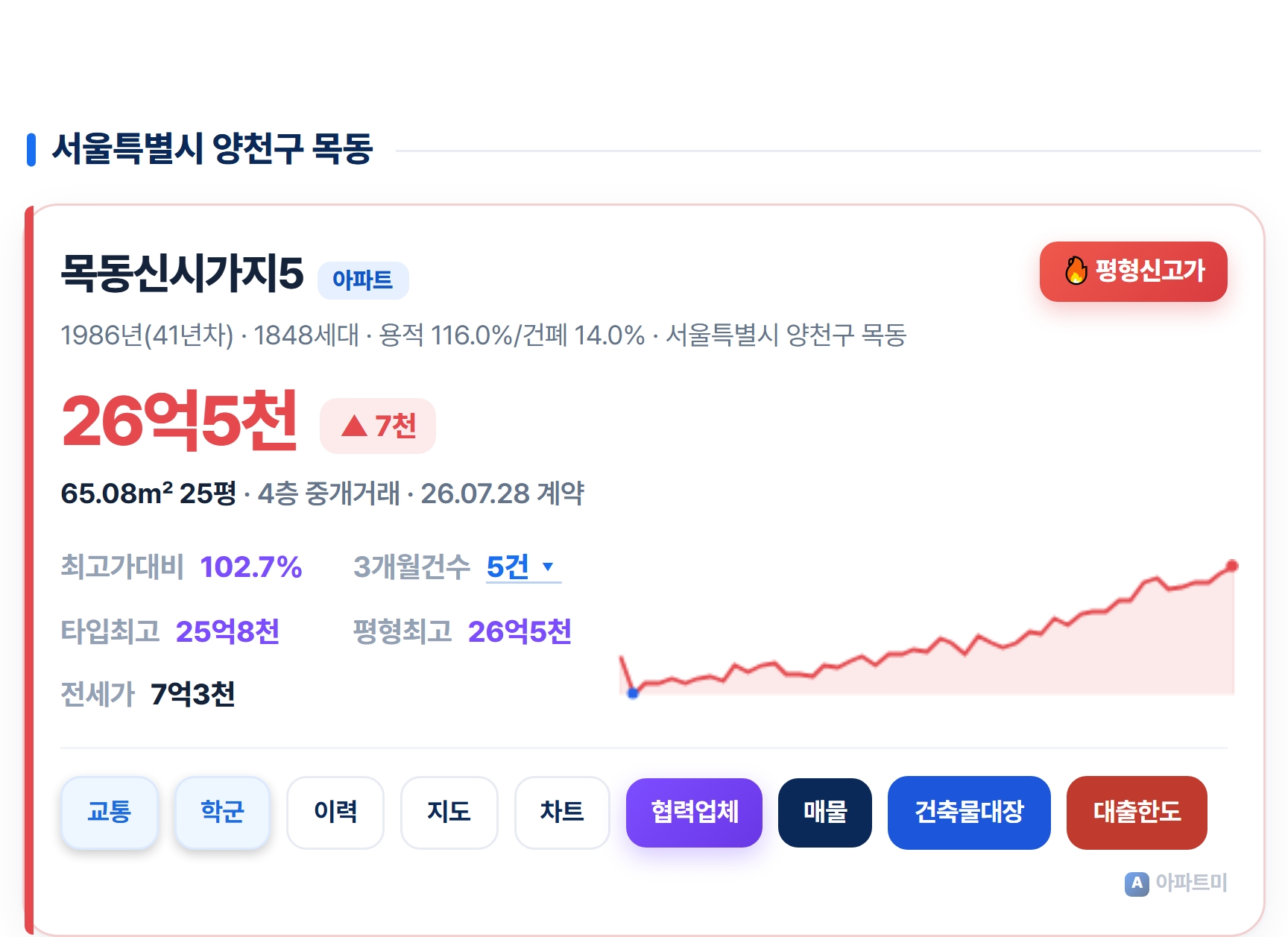The height and width of the screenshot is (937, 1288).
Task: Click the red 대출한도 loan limit button
Action: 1137,812
